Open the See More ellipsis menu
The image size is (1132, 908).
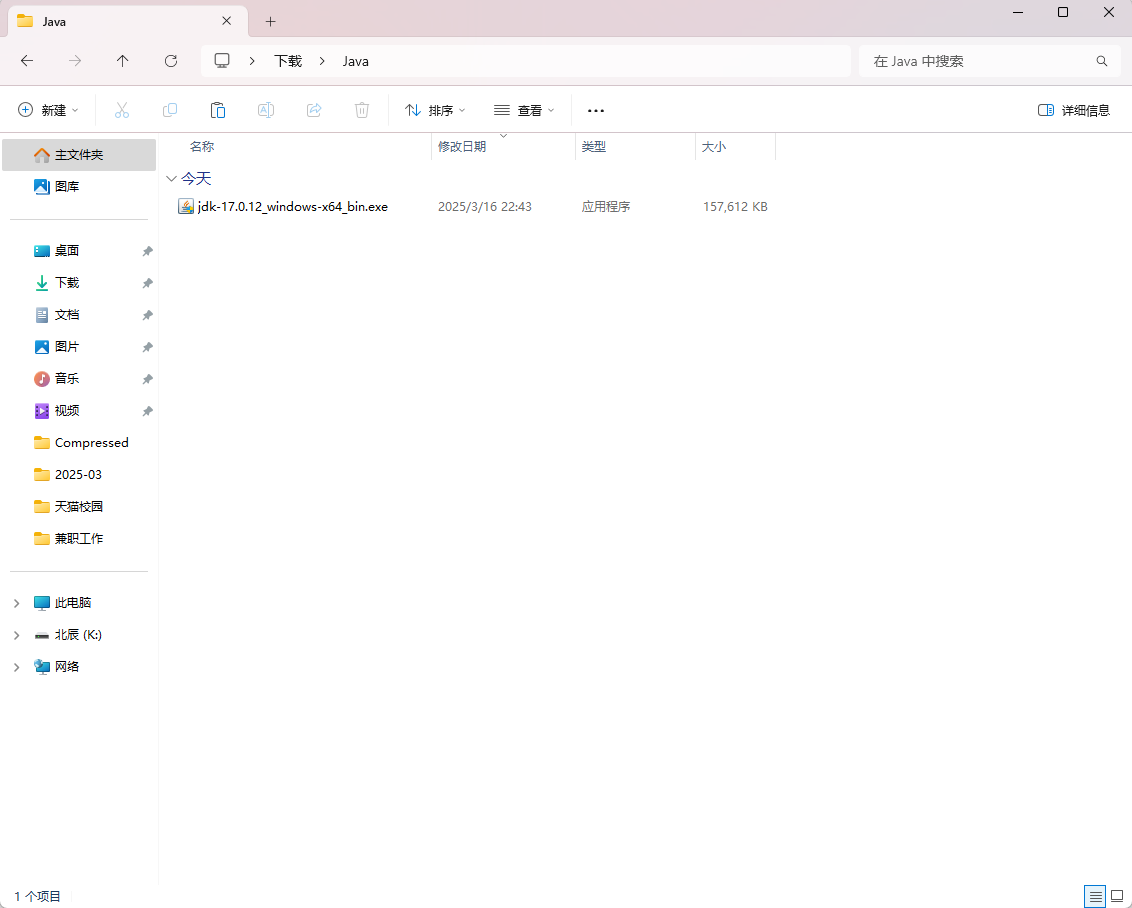point(596,110)
